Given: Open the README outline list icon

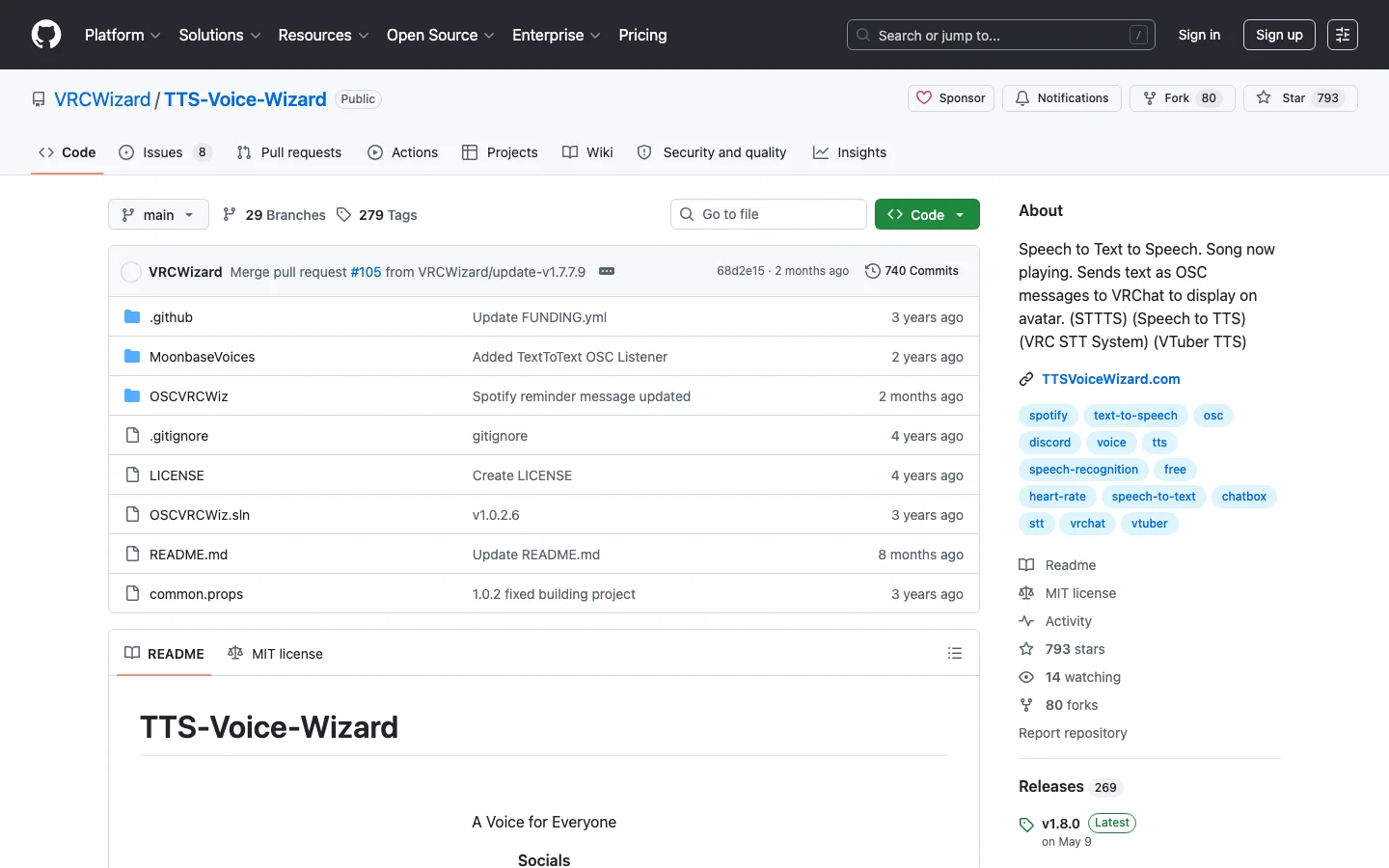Looking at the screenshot, I should pyautogui.click(x=955, y=654).
